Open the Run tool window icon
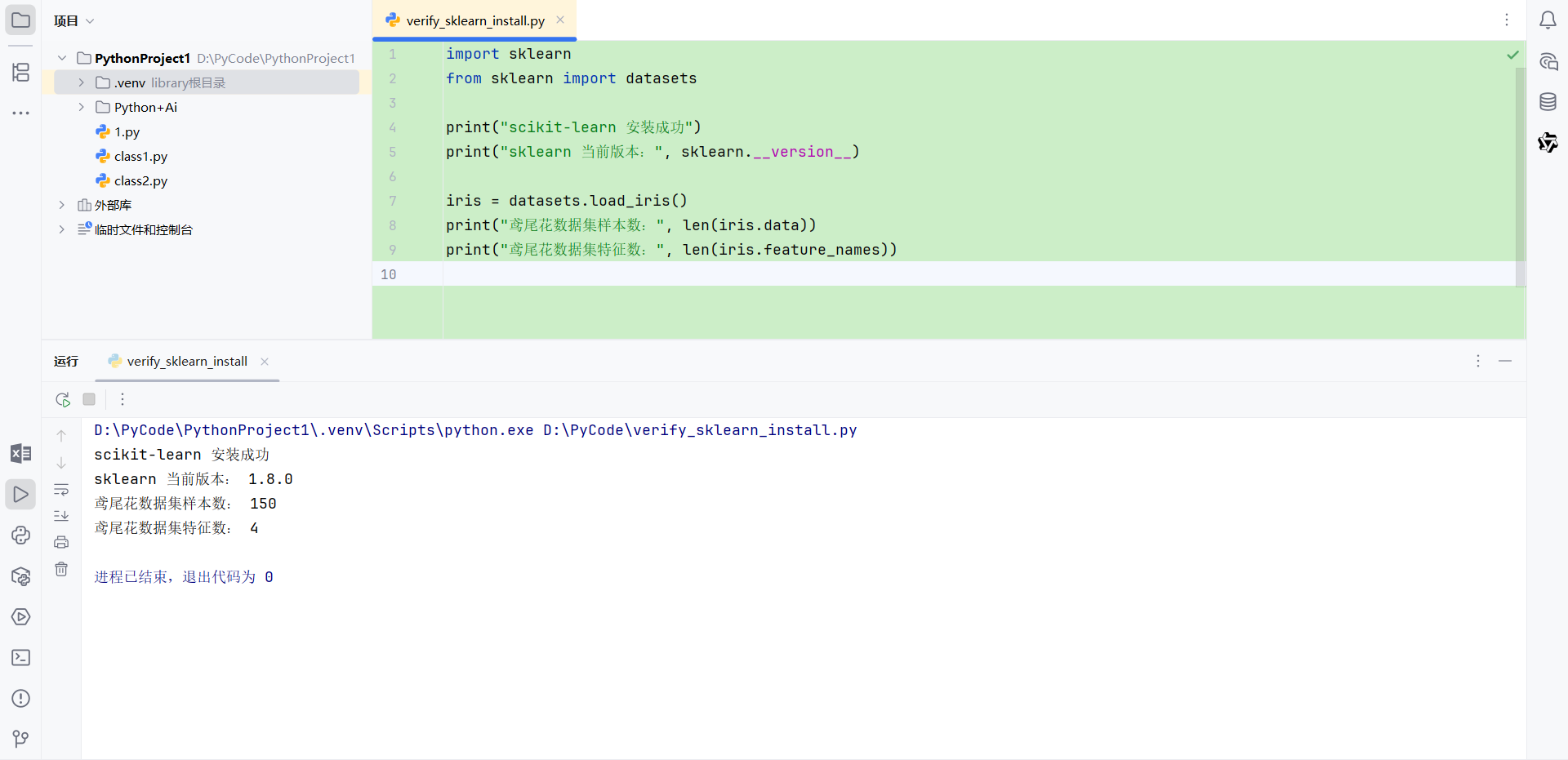1568x760 pixels. pyautogui.click(x=20, y=494)
